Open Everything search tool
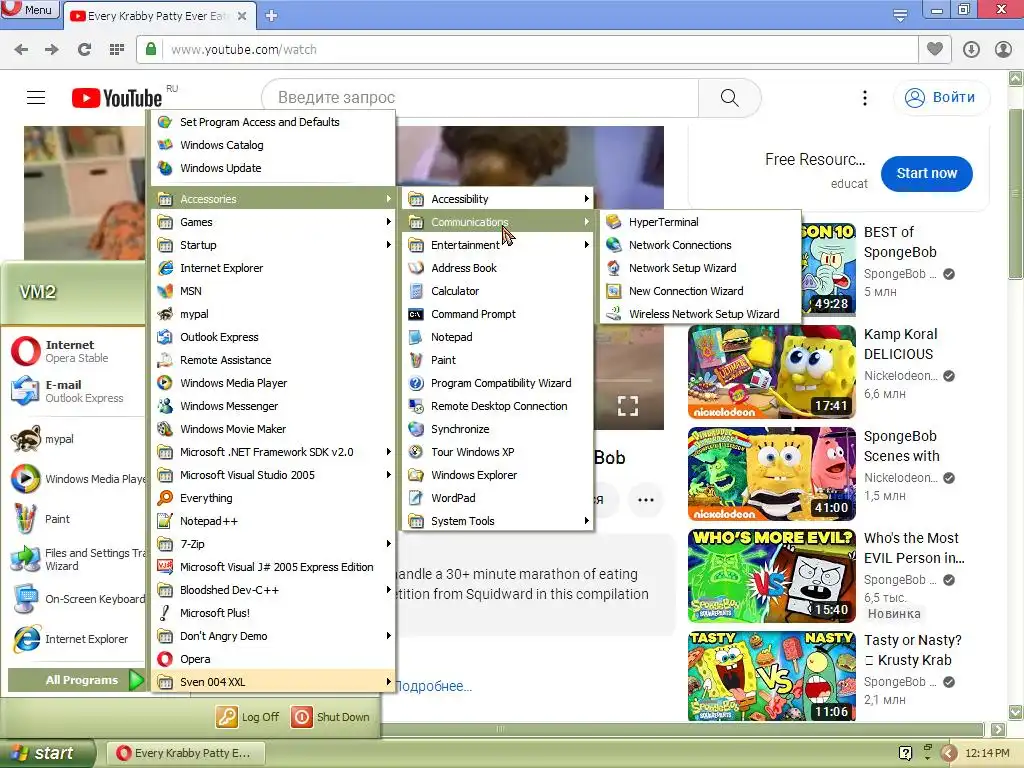Screen dimensions: 1024x768 (274, 498)
